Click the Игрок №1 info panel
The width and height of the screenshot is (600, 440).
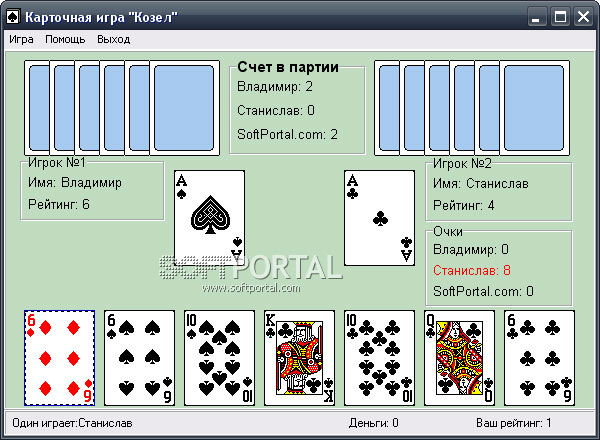pos(92,190)
